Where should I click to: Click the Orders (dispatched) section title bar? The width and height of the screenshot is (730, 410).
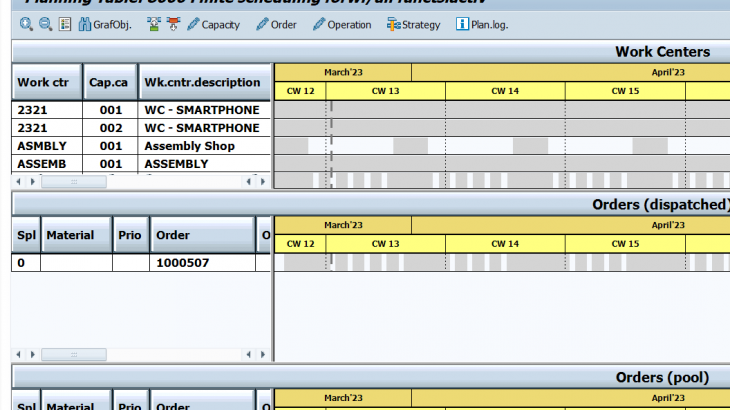click(371, 204)
